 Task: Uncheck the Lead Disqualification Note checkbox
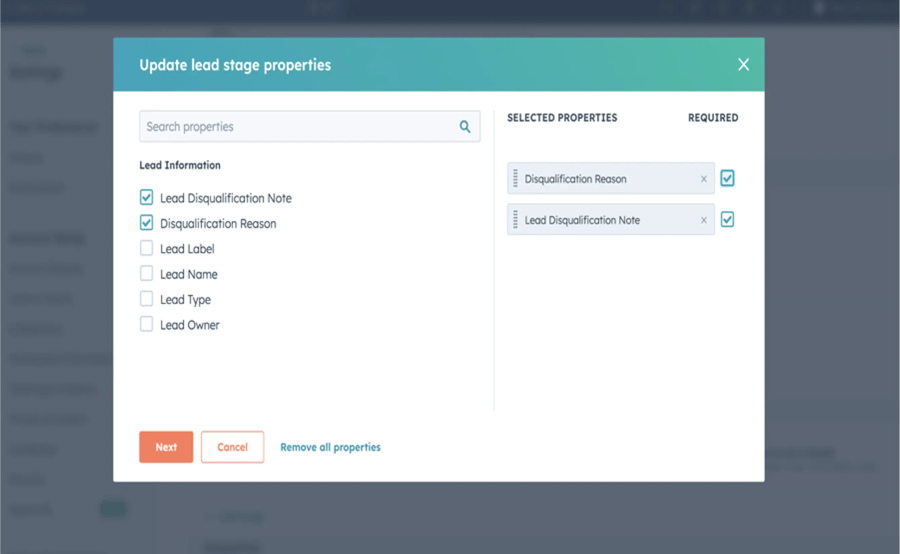tap(147, 198)
